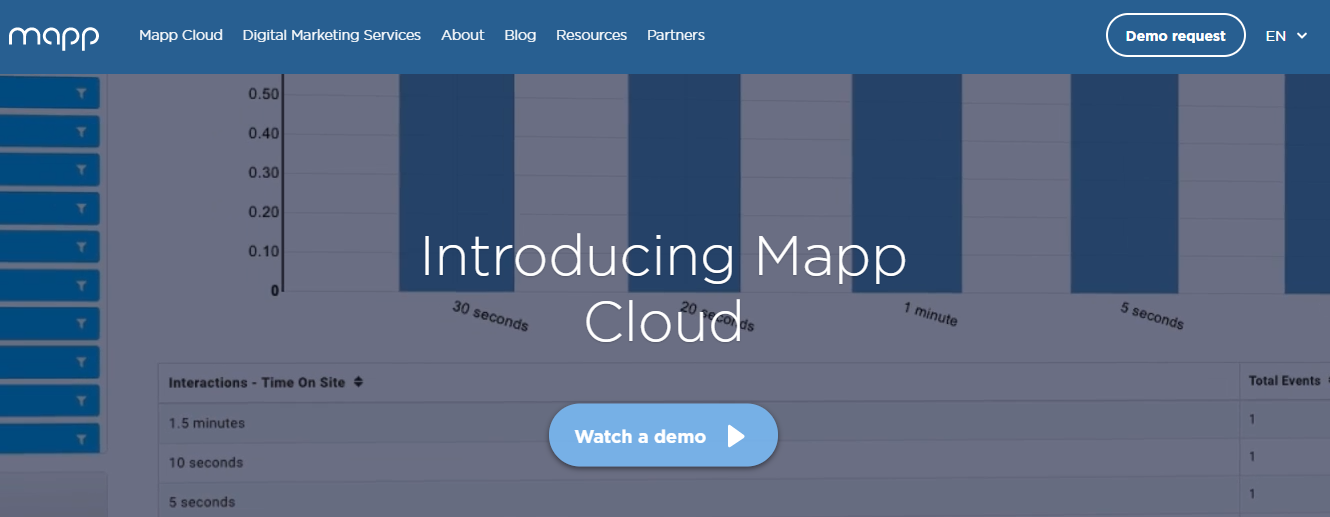Click the Watch a demo button

[663, 436]
